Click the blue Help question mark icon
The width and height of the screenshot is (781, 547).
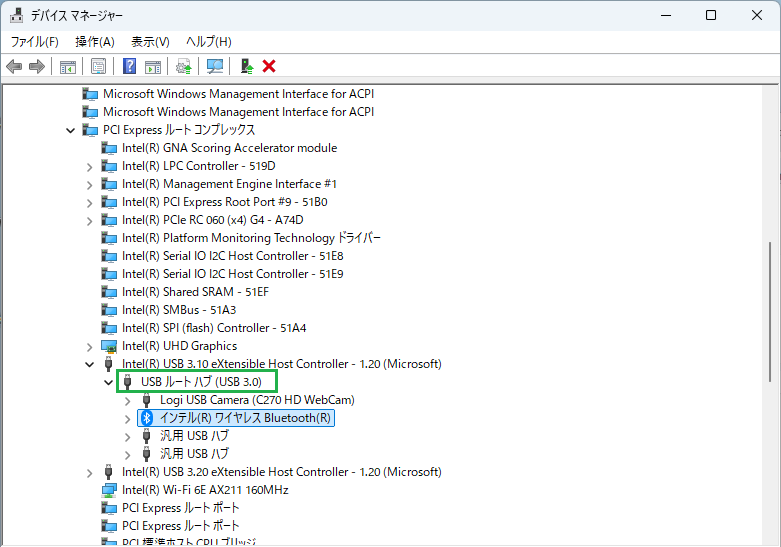pyautogui.click(x=130, y=66)
